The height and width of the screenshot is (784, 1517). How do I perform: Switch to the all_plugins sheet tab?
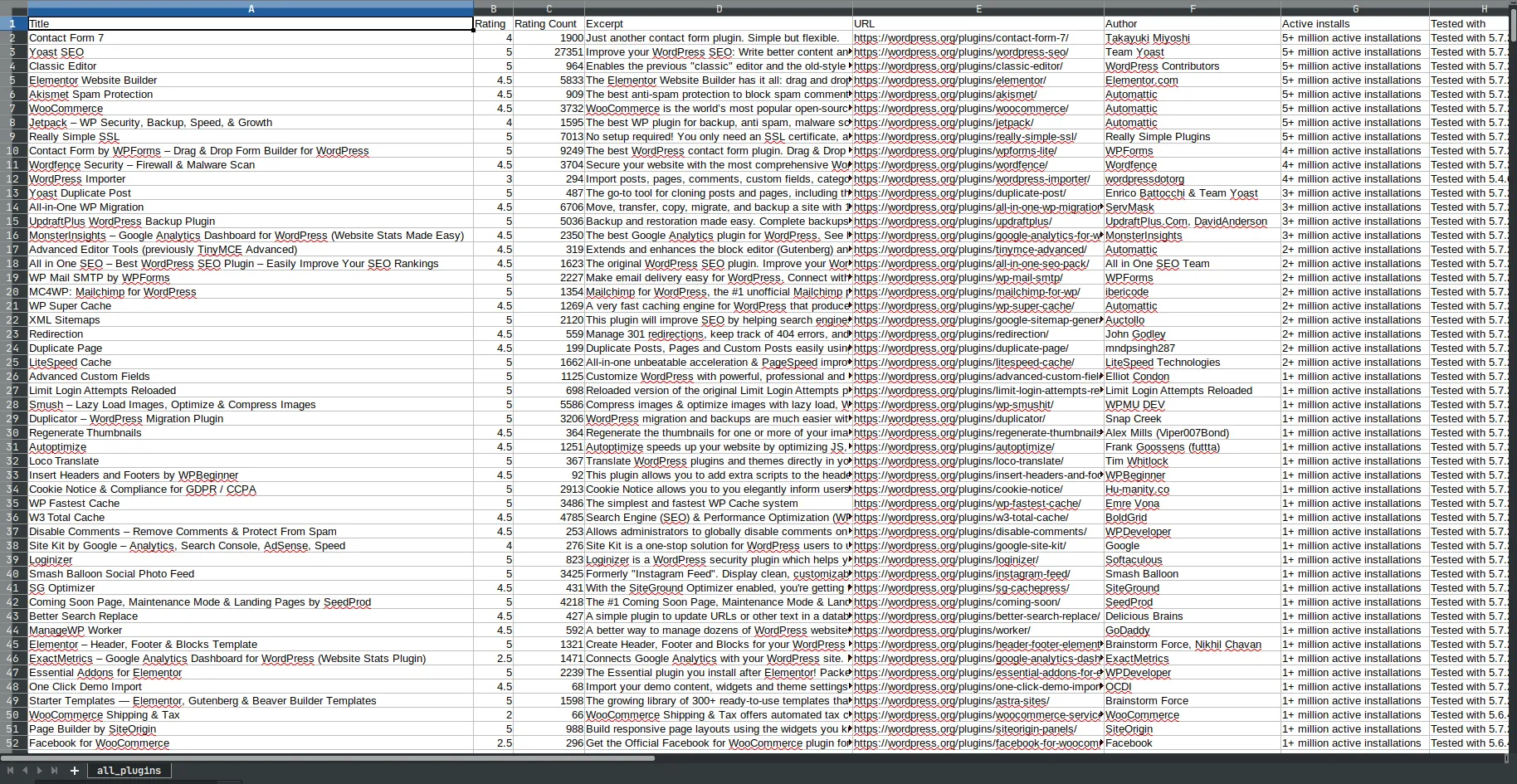coord(129,771)
